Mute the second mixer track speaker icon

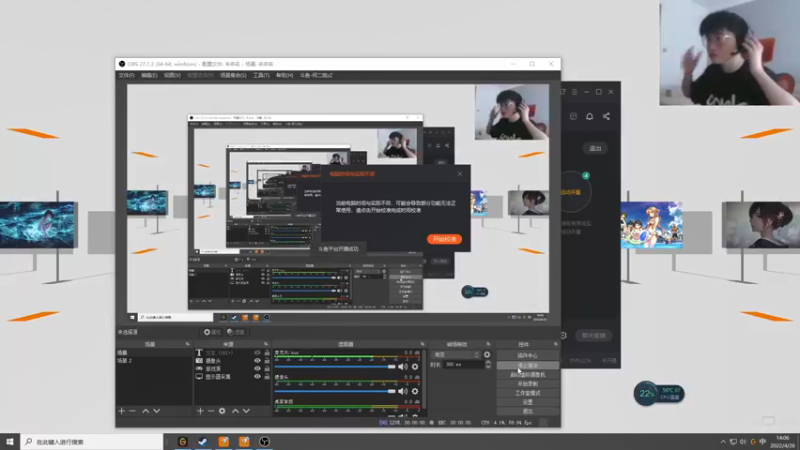point(403,391)
